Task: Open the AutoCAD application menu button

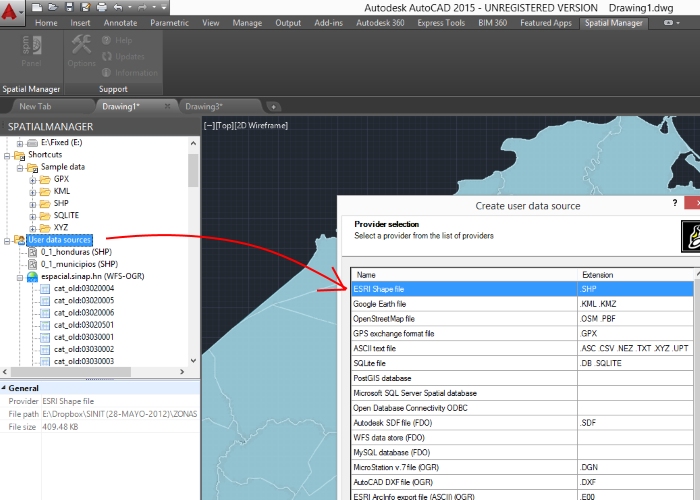Action: coord(12,12)
